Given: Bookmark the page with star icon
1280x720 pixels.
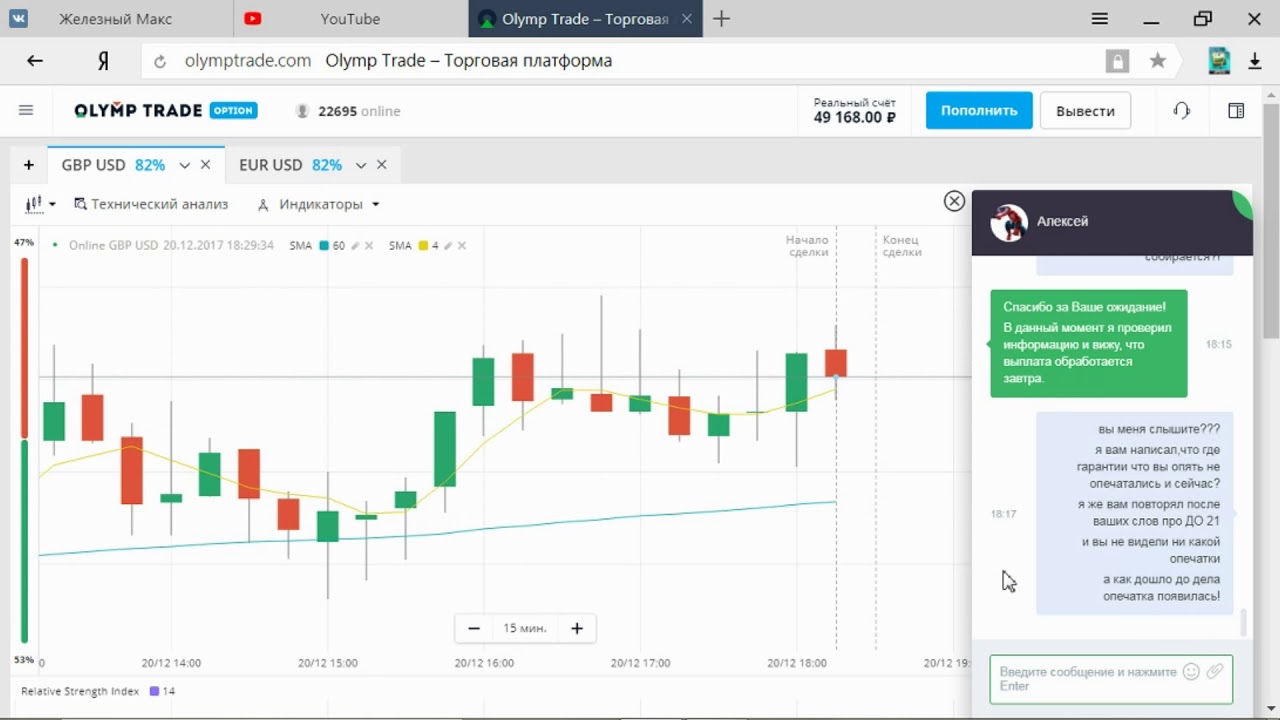Looking at the screenshot, I should click(x=1158, y=61).
